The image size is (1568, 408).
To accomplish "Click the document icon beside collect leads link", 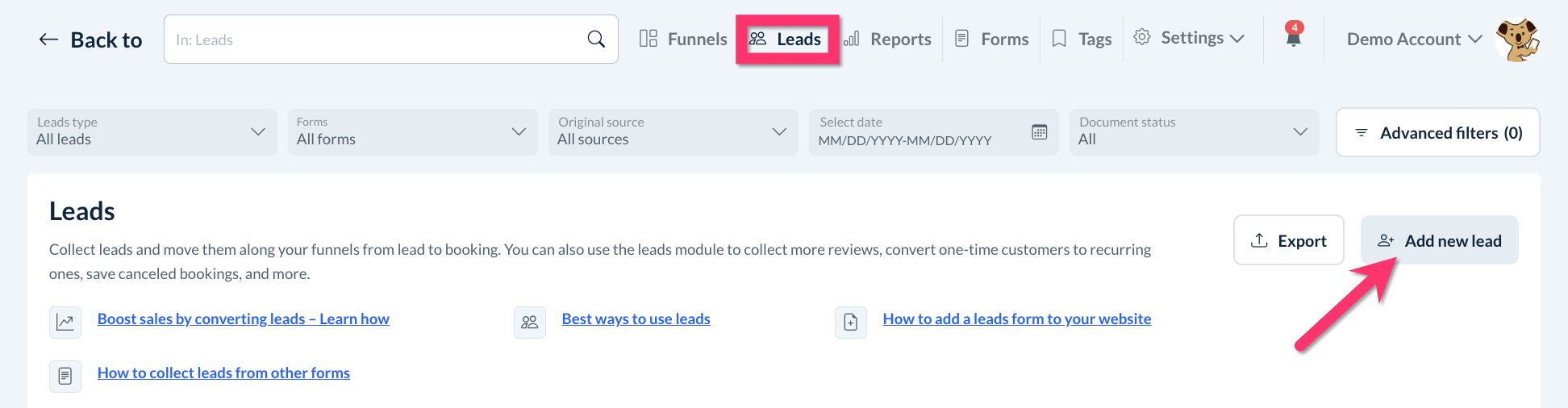I will (65, 376).
